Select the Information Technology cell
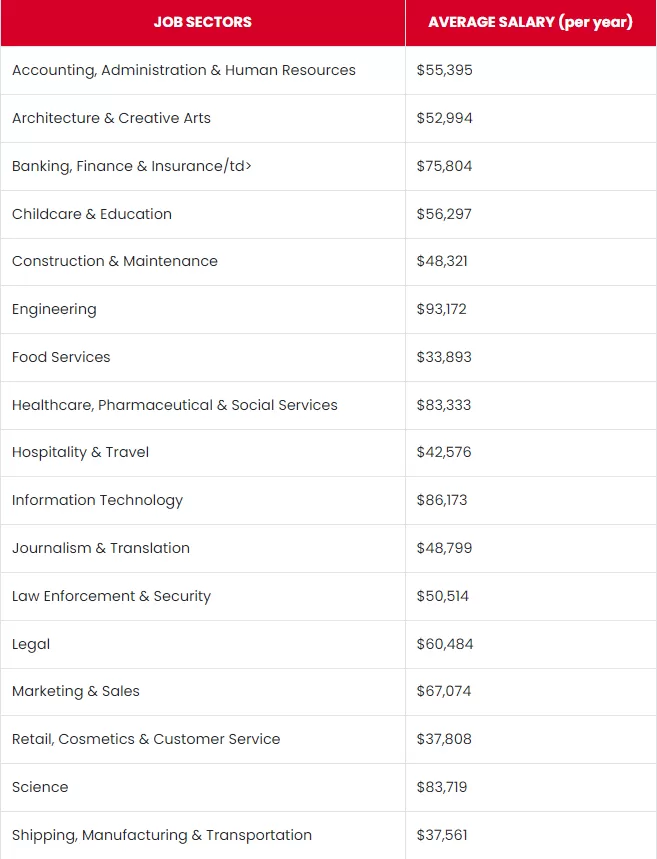 pos(203,500)
